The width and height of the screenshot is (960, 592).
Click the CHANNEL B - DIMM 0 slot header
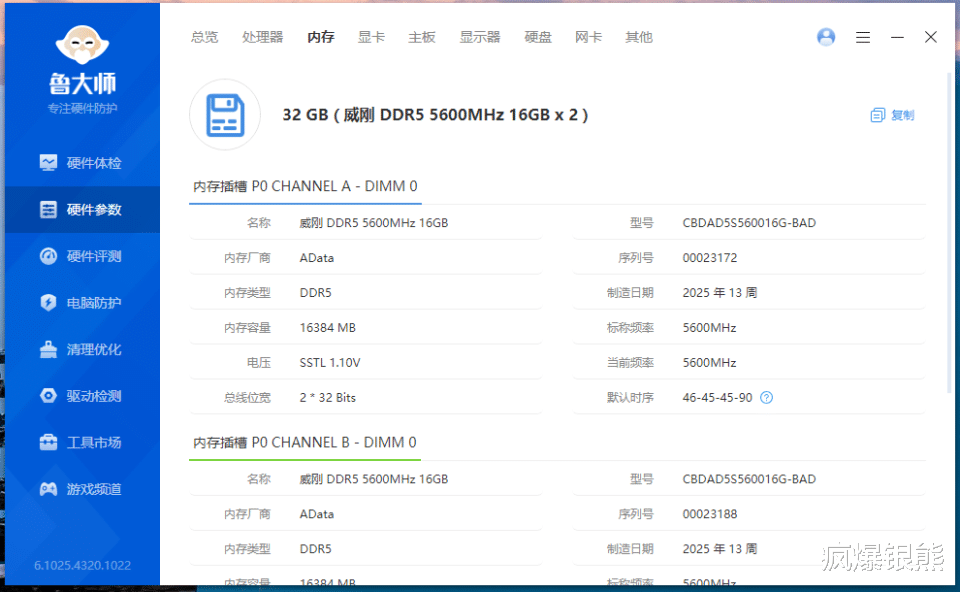coord(304,442)
